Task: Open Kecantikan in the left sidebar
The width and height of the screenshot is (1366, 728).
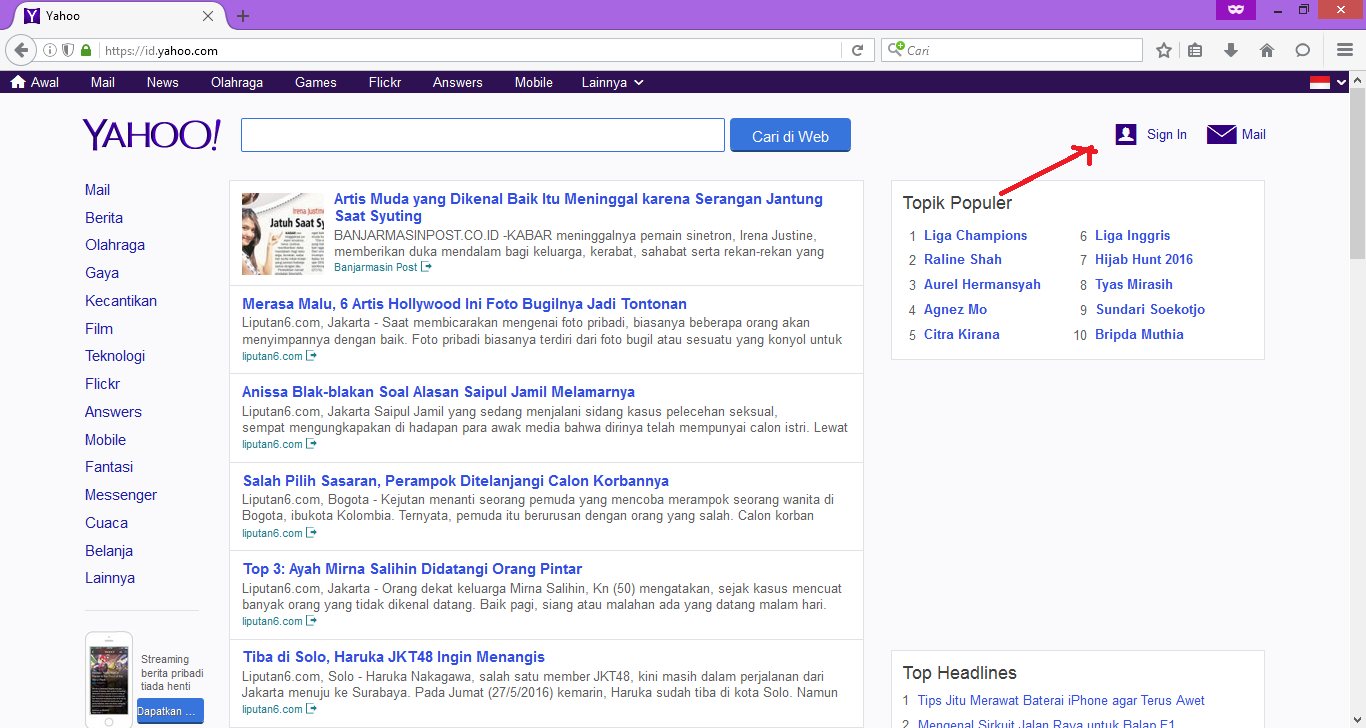Action: point(121,301)
